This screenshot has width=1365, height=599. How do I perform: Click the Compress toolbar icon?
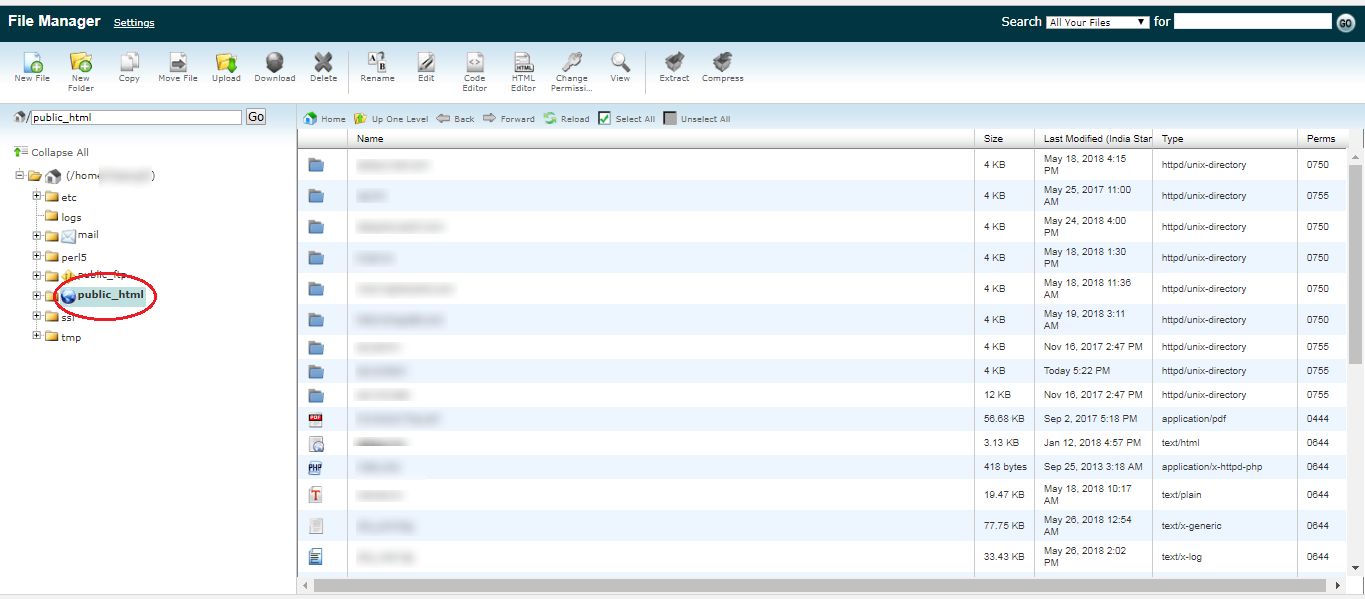[x=722, y=67]
